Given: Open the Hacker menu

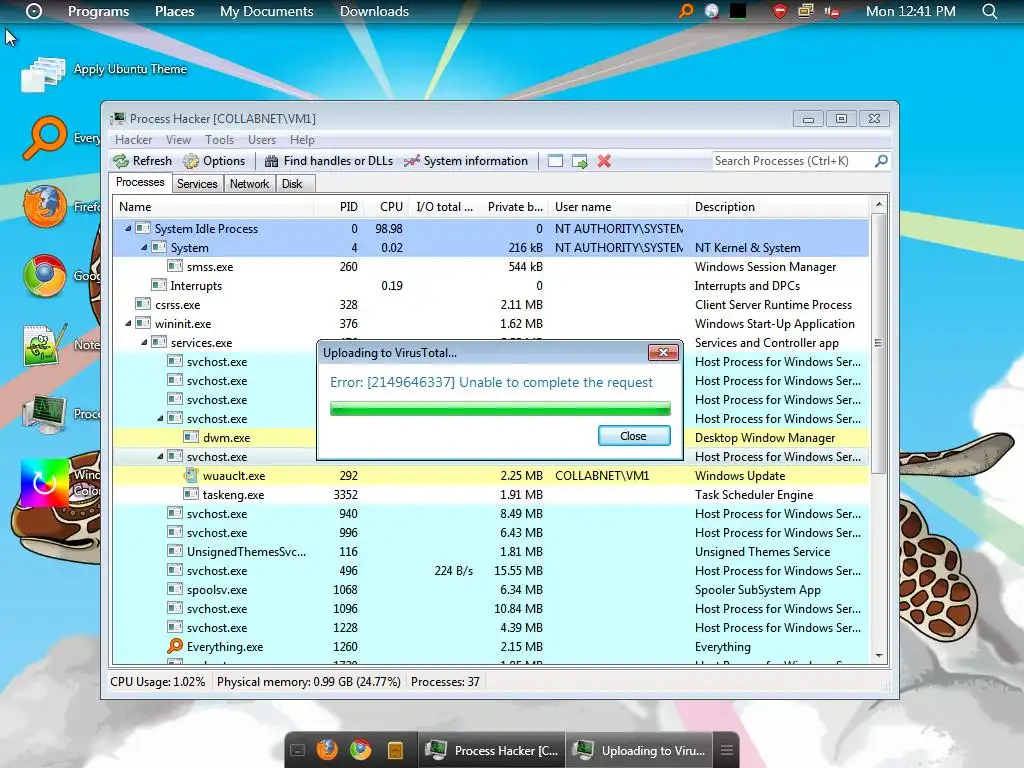Looking at the screenshot, I should tap(133, 140).
